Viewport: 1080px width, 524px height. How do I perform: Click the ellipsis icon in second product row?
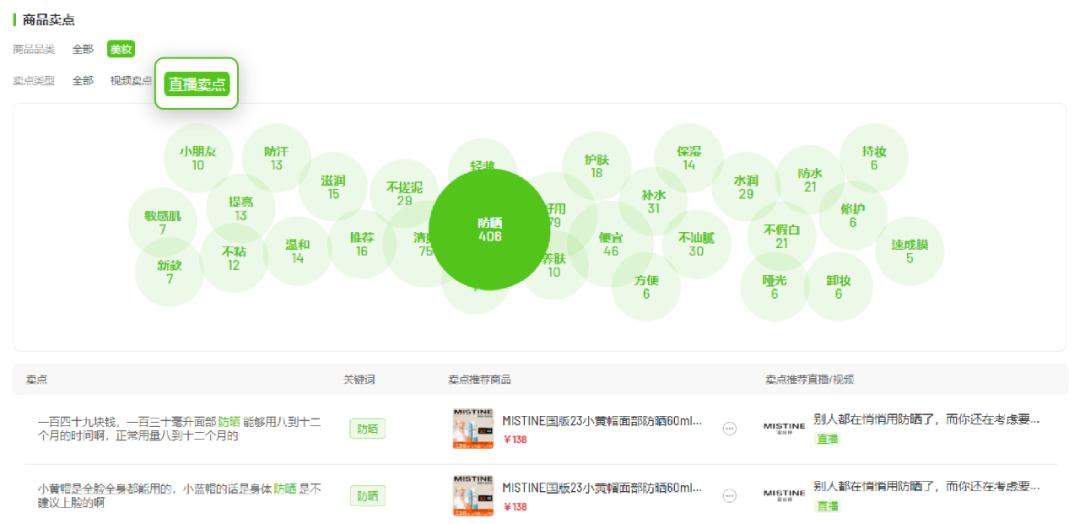(x=729, y=496)
